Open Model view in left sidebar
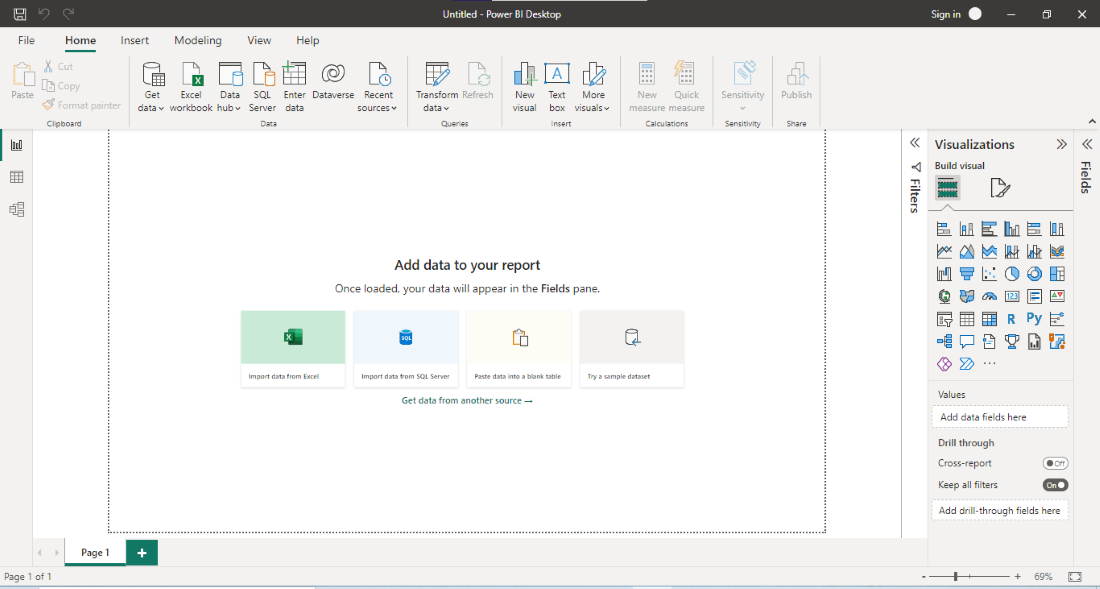Screen dimensions: 1100x589 pyautogui.click(x=16, y=209)
